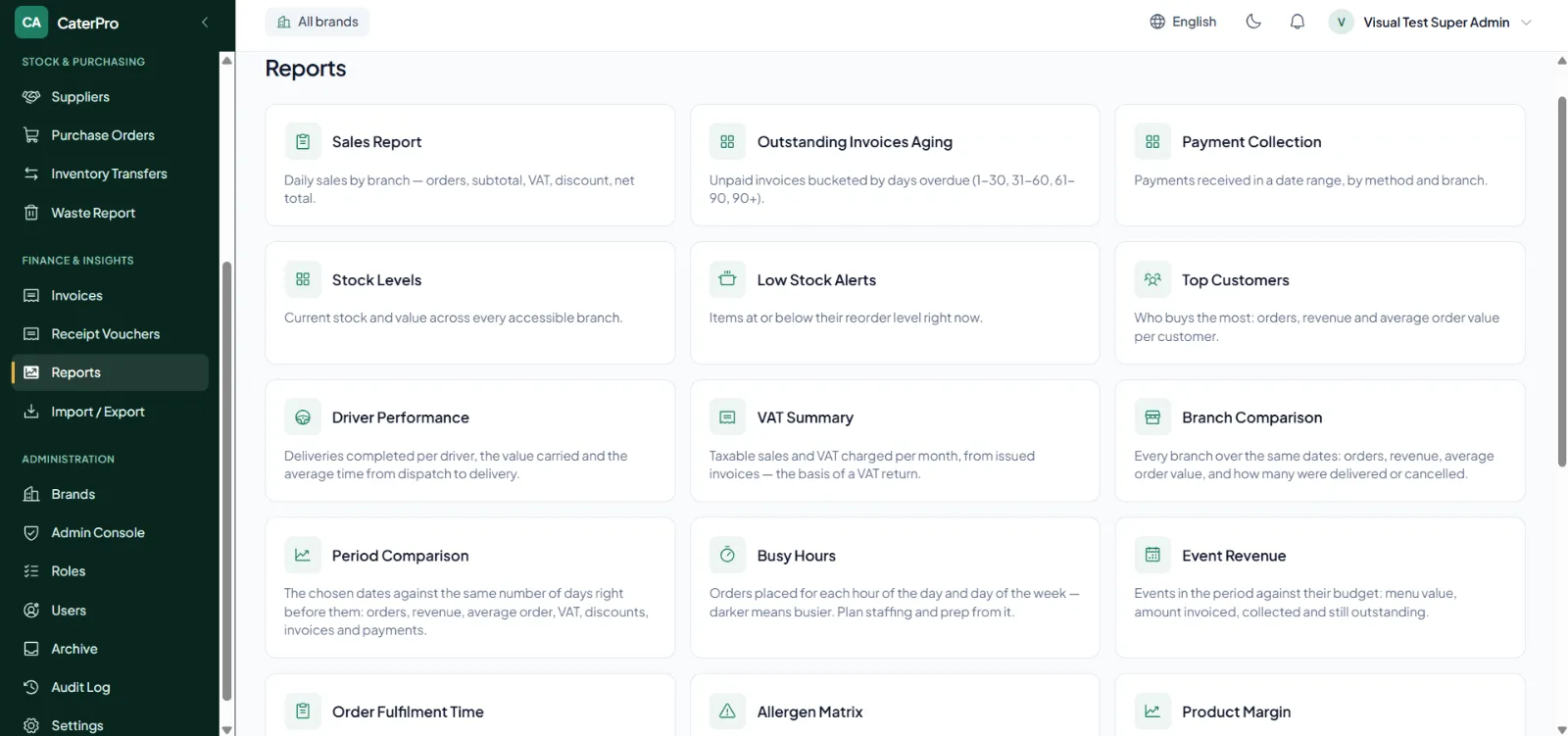Click the Audit Log history icon
Viewport: 1568px width, 736px height.
click(31, 687)
